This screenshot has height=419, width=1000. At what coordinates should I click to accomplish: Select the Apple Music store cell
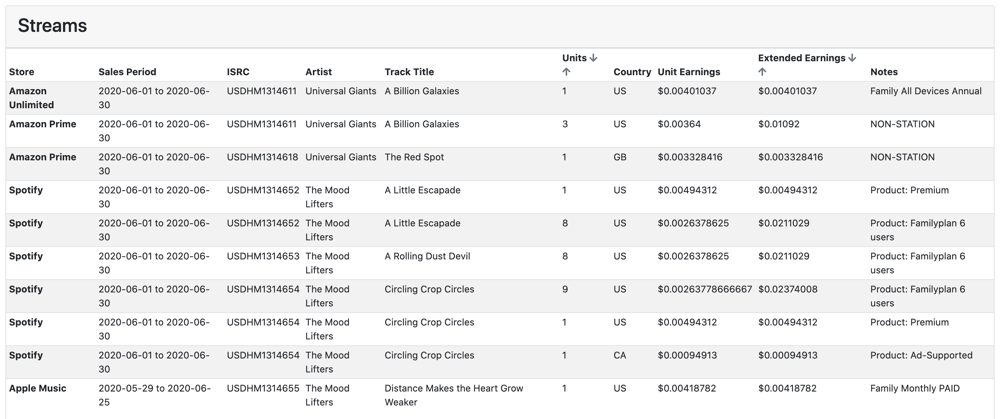[x=38, y=388]
